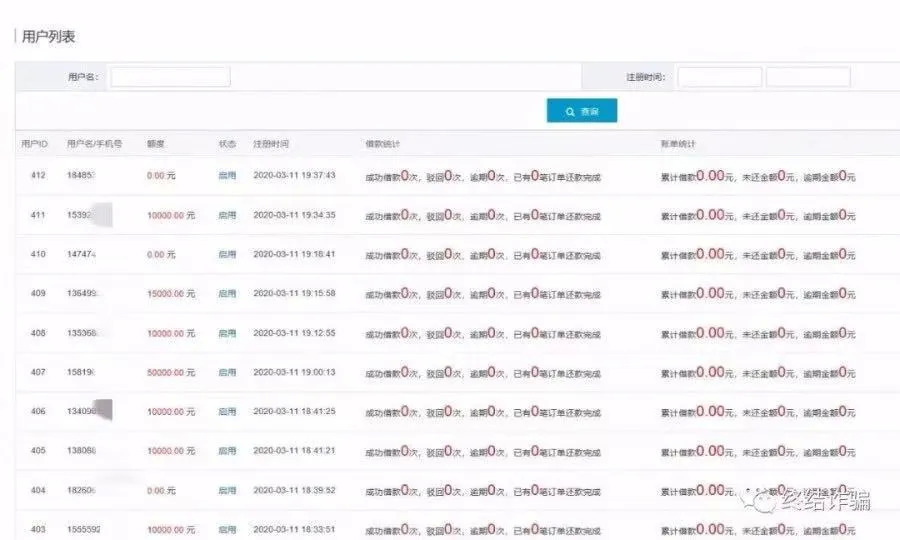Click 启用 status for user 407

point(227,372)
